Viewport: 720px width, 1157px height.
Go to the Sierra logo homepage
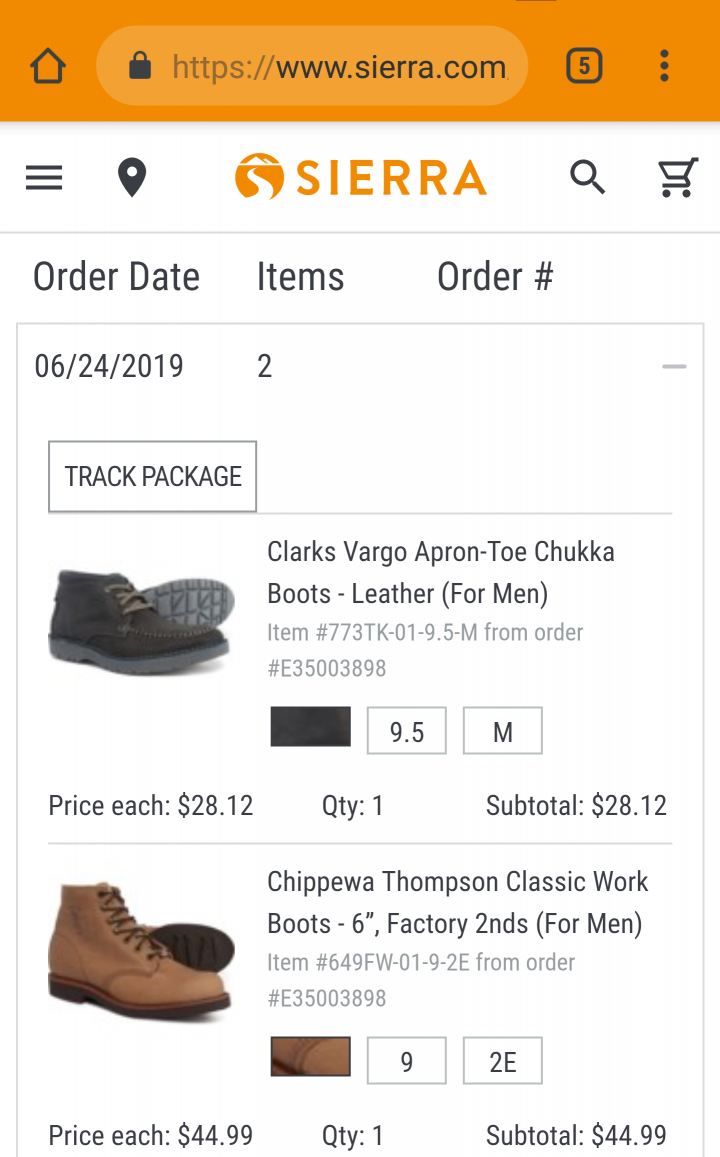(x=361, y=177)
